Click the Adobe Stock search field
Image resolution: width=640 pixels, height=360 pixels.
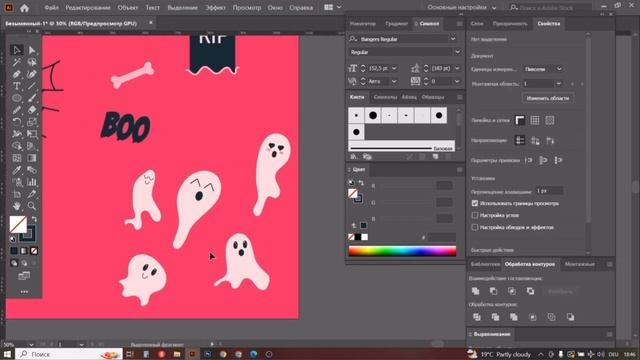pyautogui.click(x=550, y=7)
